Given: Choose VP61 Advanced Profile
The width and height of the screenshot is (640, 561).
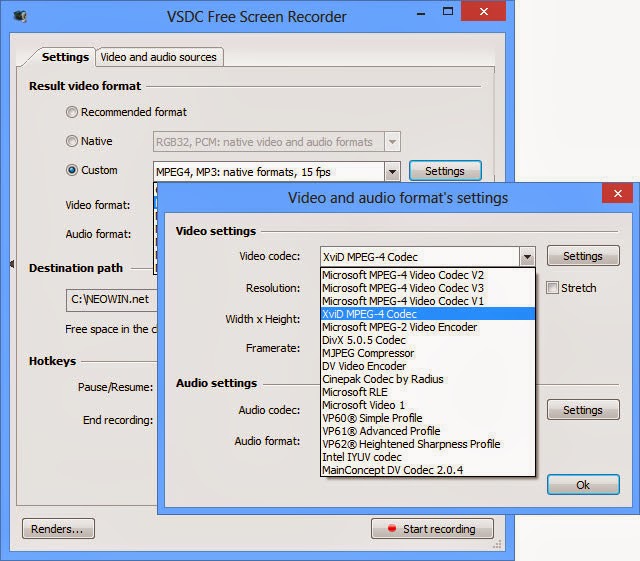Looking at the screenshot, I should [x=428, y=431].
